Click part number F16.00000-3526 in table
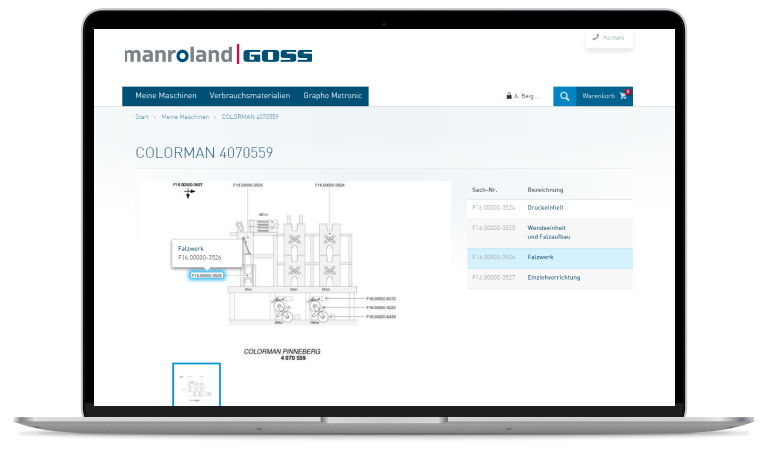This screenshot has width=768, height=449. coord(494,258)
